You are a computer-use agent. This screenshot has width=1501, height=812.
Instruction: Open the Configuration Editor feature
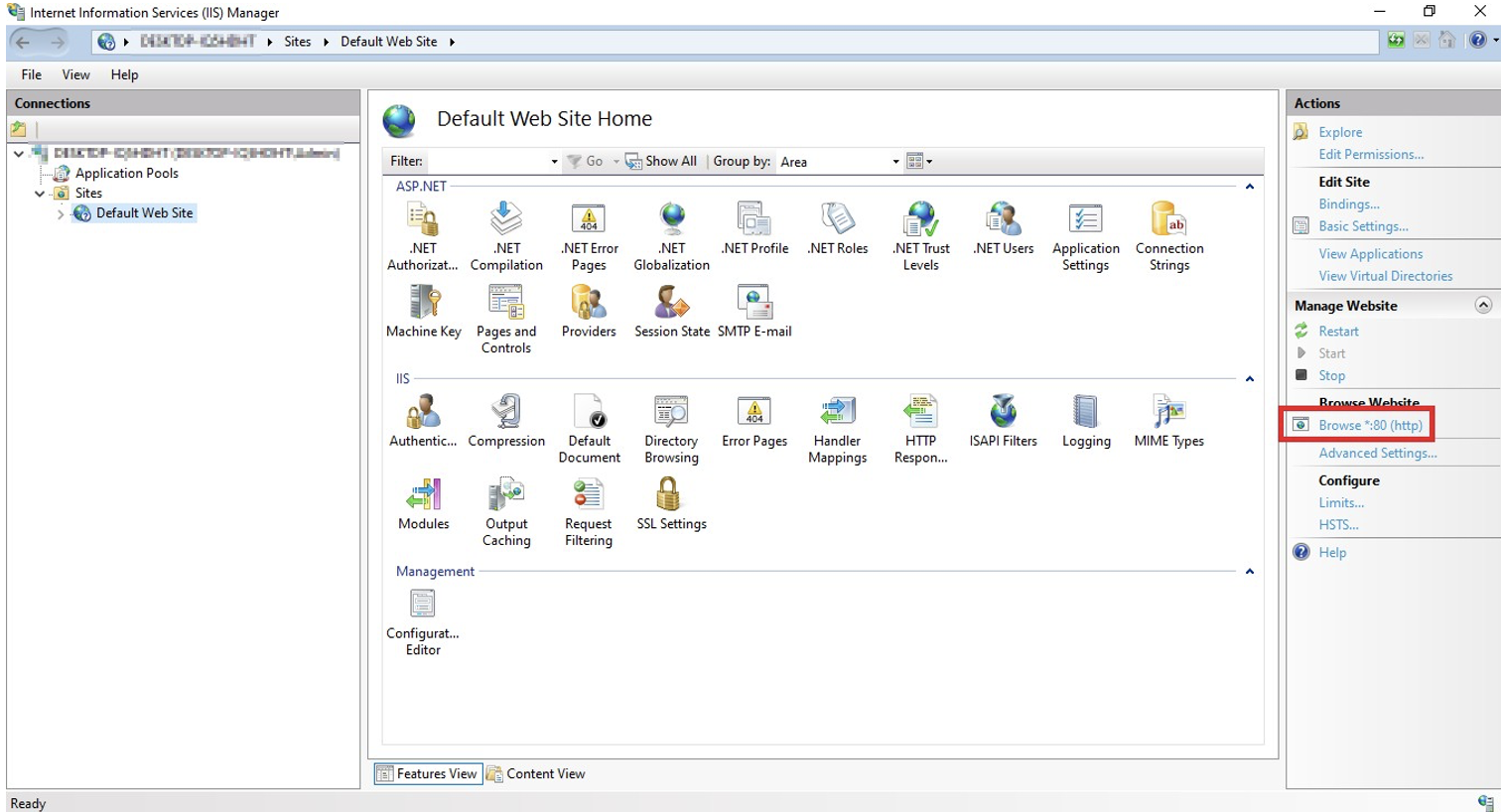pos(423,621)
